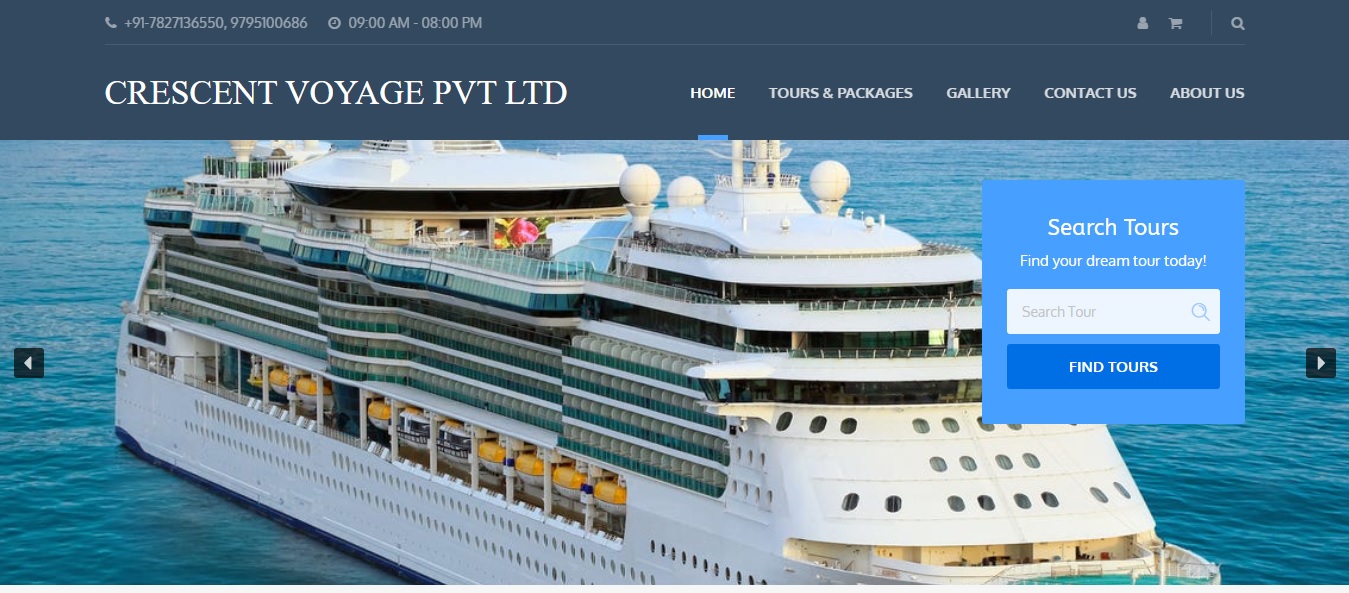This screenshot has height=593, width=1349.
Task: Focus the Search Tour input field
Action: [x=1113, y=312]
